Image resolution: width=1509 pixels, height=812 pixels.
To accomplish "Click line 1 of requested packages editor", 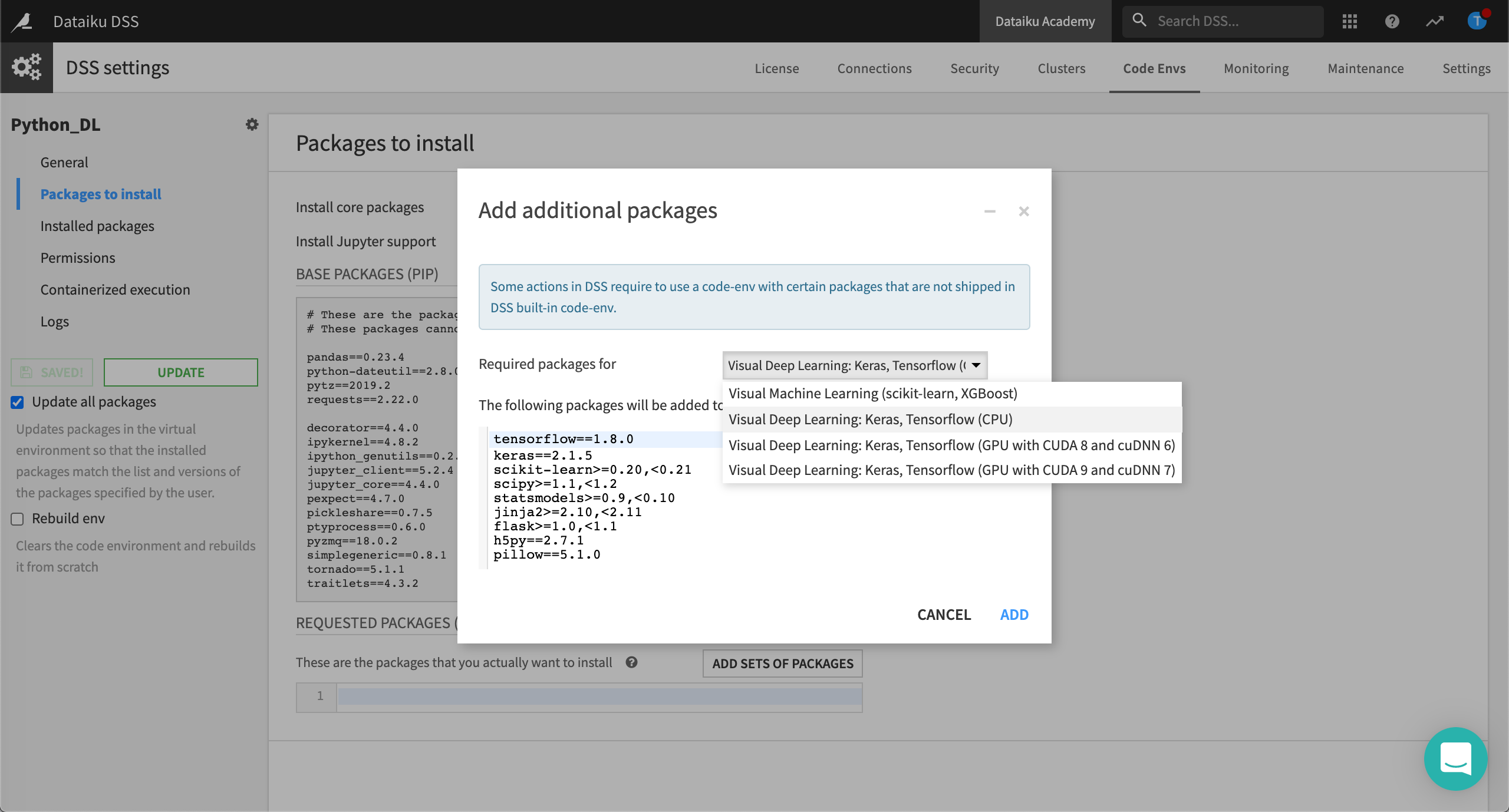I will [599, 696].
